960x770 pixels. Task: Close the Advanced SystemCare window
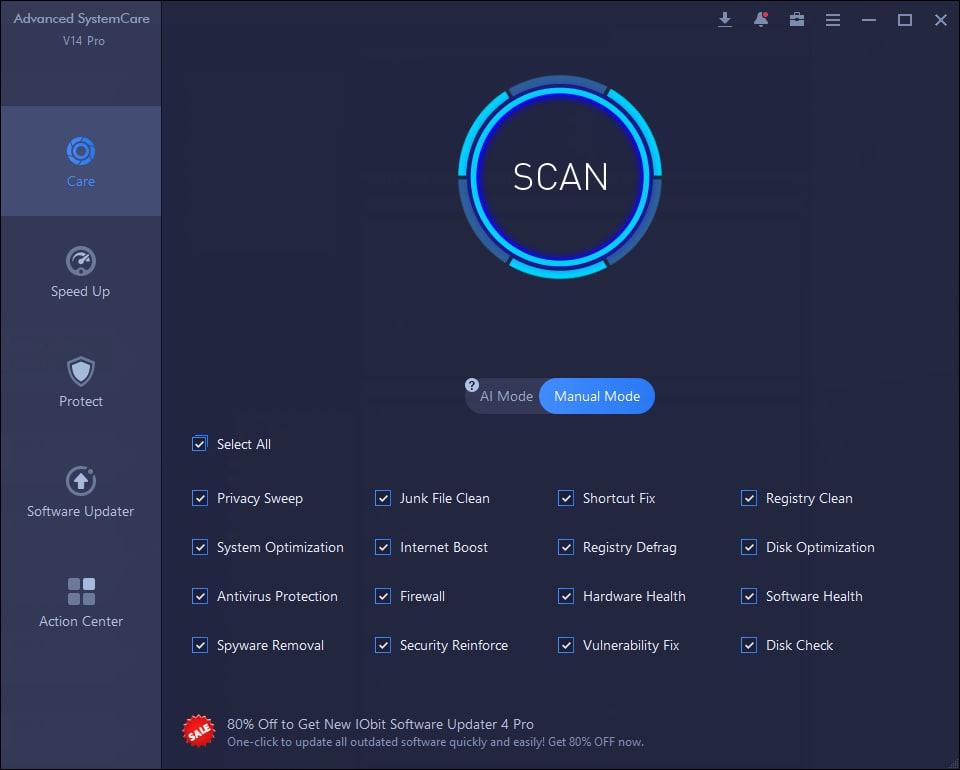[x=941, y=20]
